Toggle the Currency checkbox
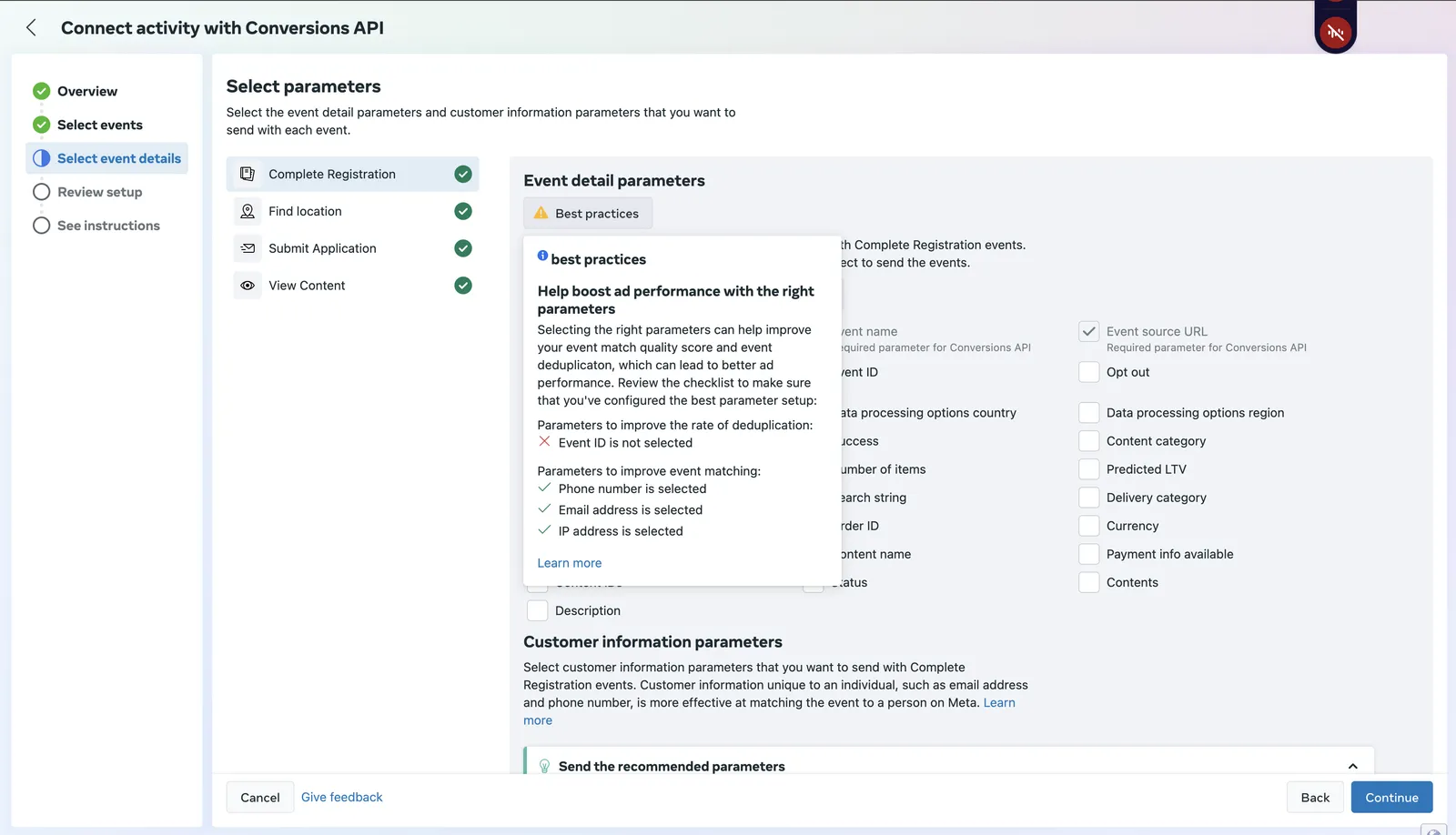Screen dimensions: 1456x835 tap(1088, 526)
